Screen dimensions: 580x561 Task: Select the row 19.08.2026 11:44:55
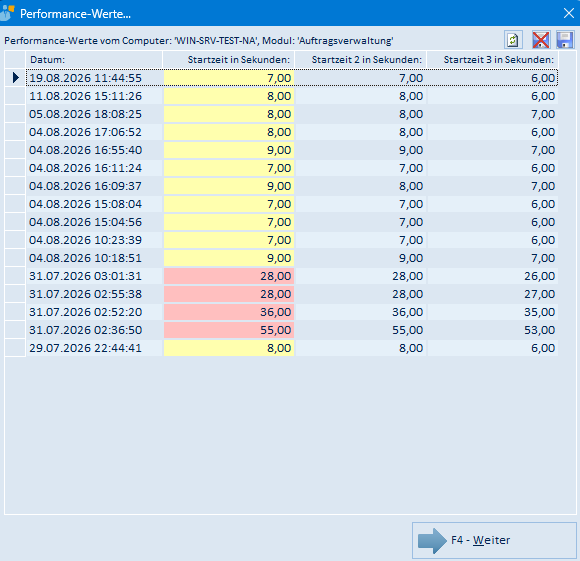[x=292, y=78]
